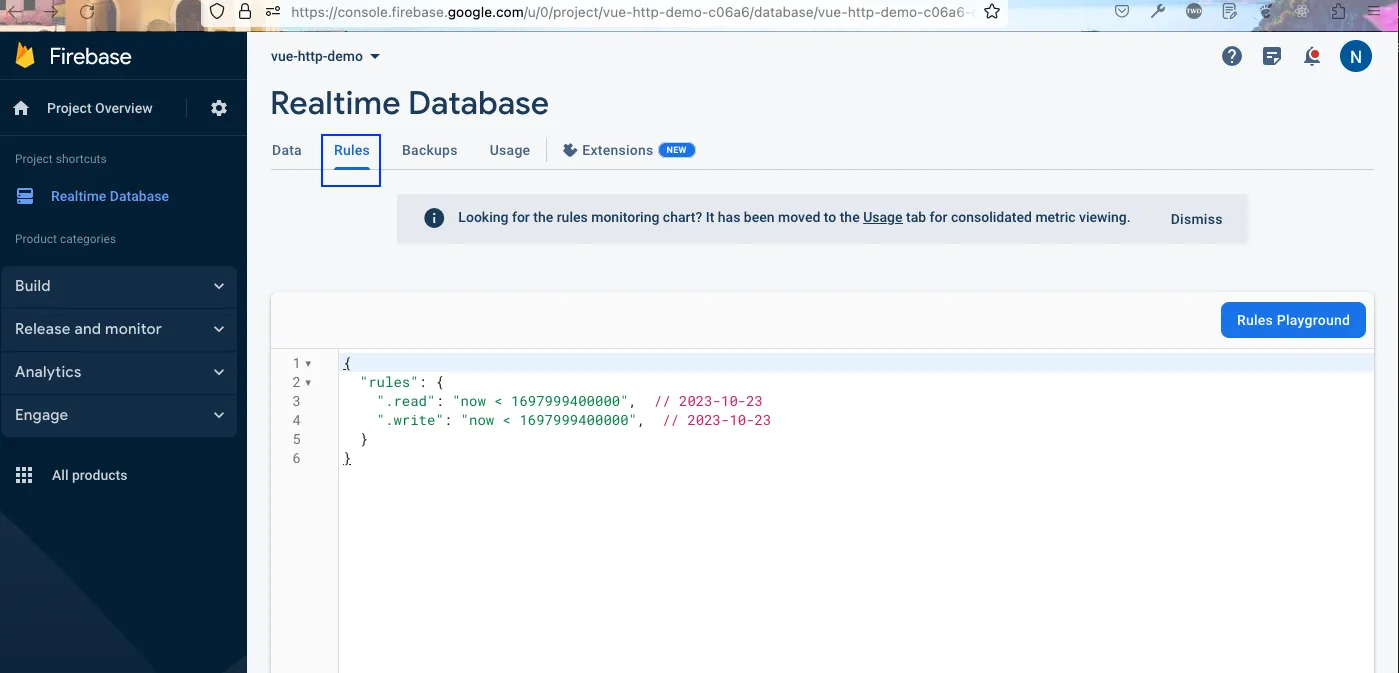1399x673 pixels.
Task: Click the "rules": { line in editor
Action: (x=402, y=383)
